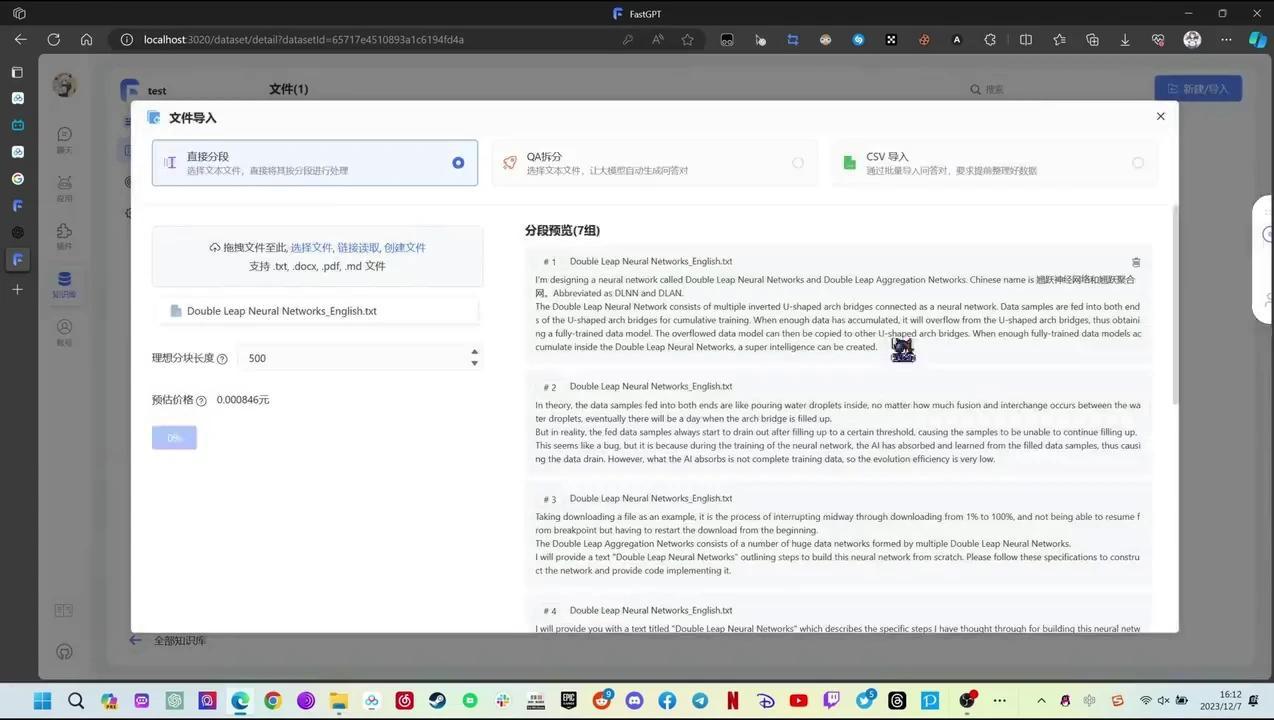Open Steam from the taskbar
The image size is (1274, 720).
437,700
